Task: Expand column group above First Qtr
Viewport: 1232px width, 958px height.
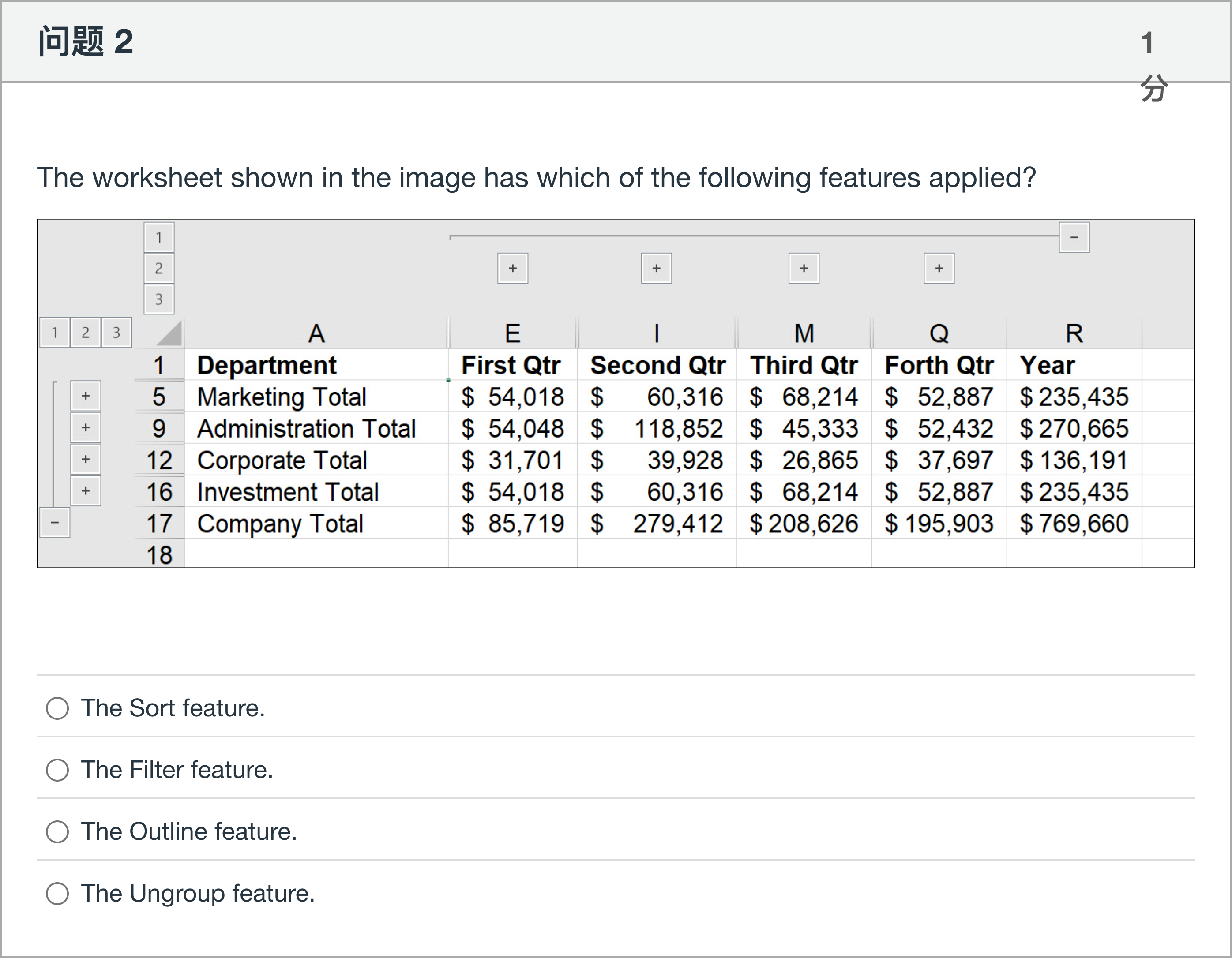Action: coord(512,269)
